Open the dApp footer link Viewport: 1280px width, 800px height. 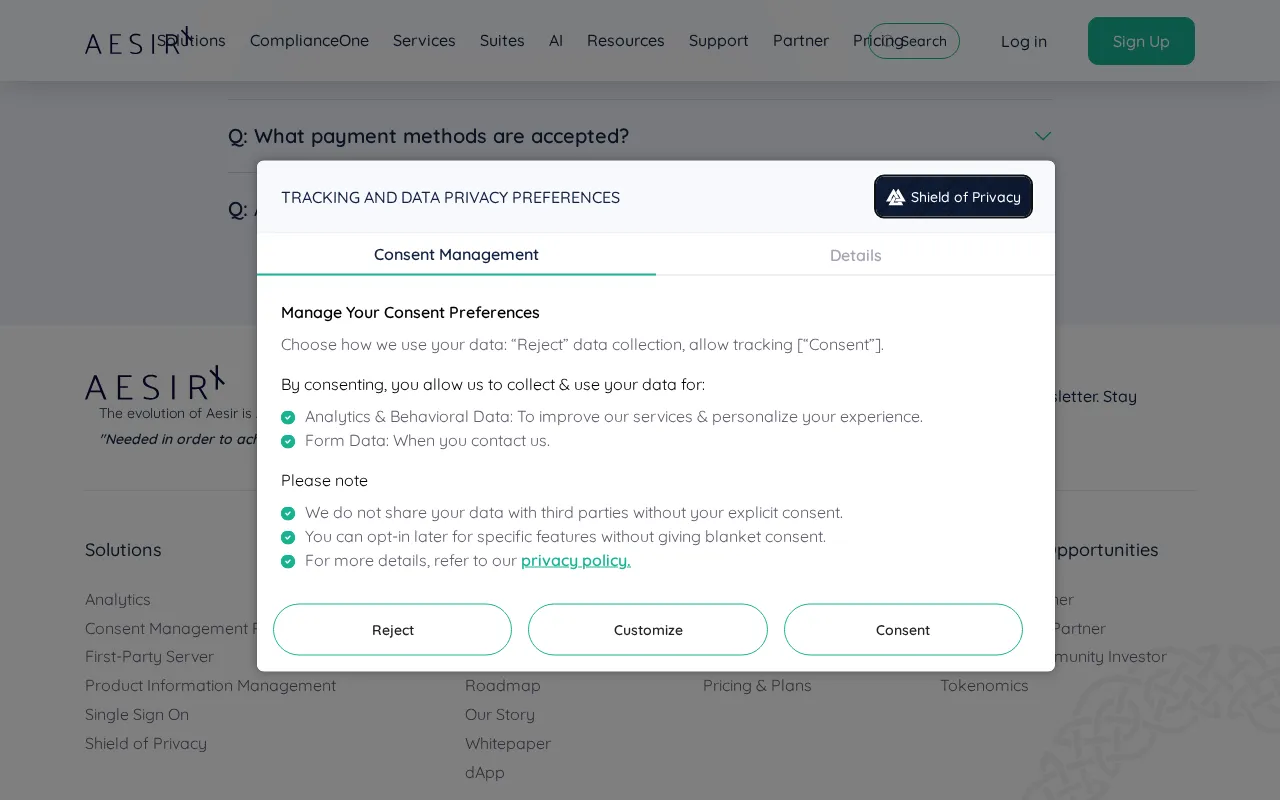pyautogui.click(x=485, y=773)
